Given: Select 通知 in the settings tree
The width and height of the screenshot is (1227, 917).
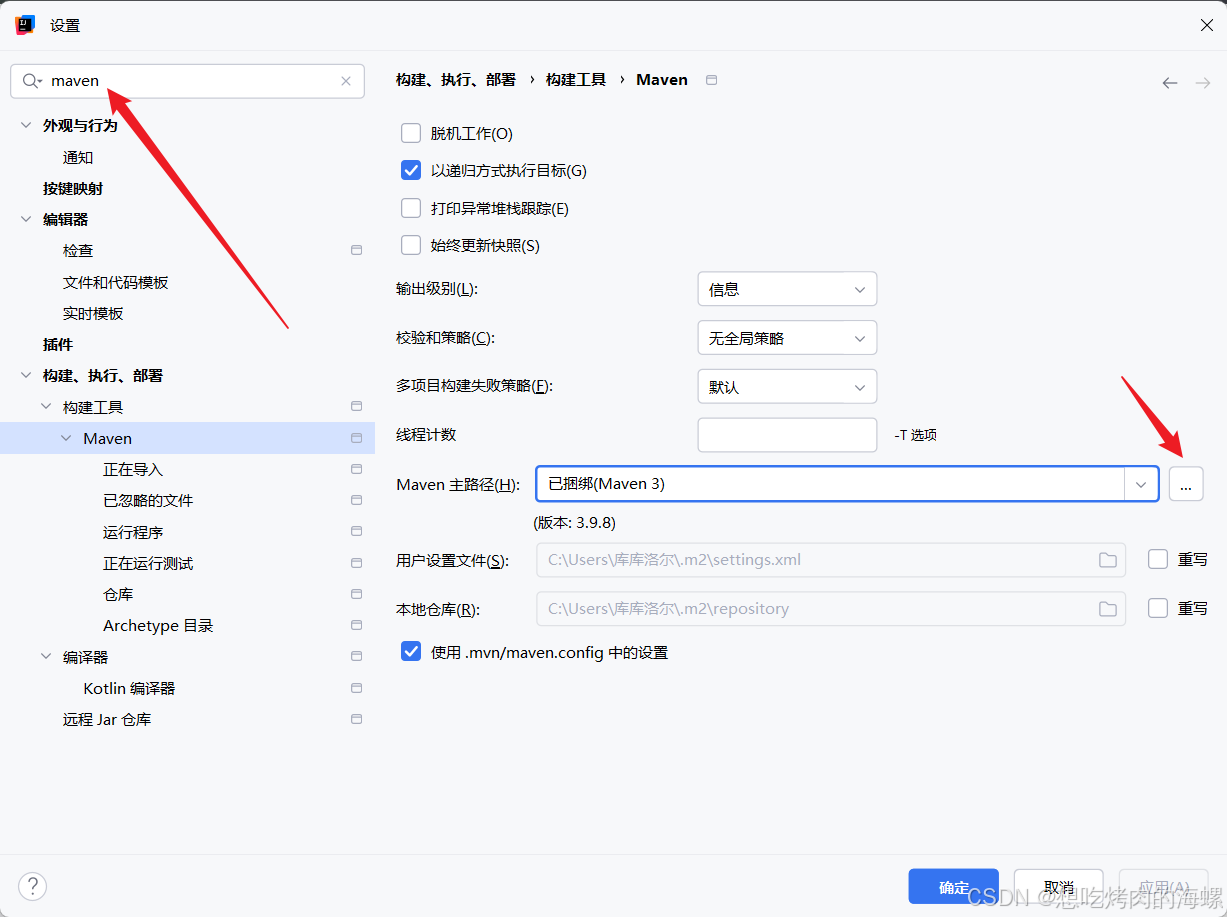Looking at the screenshot, I should point(78,157).
